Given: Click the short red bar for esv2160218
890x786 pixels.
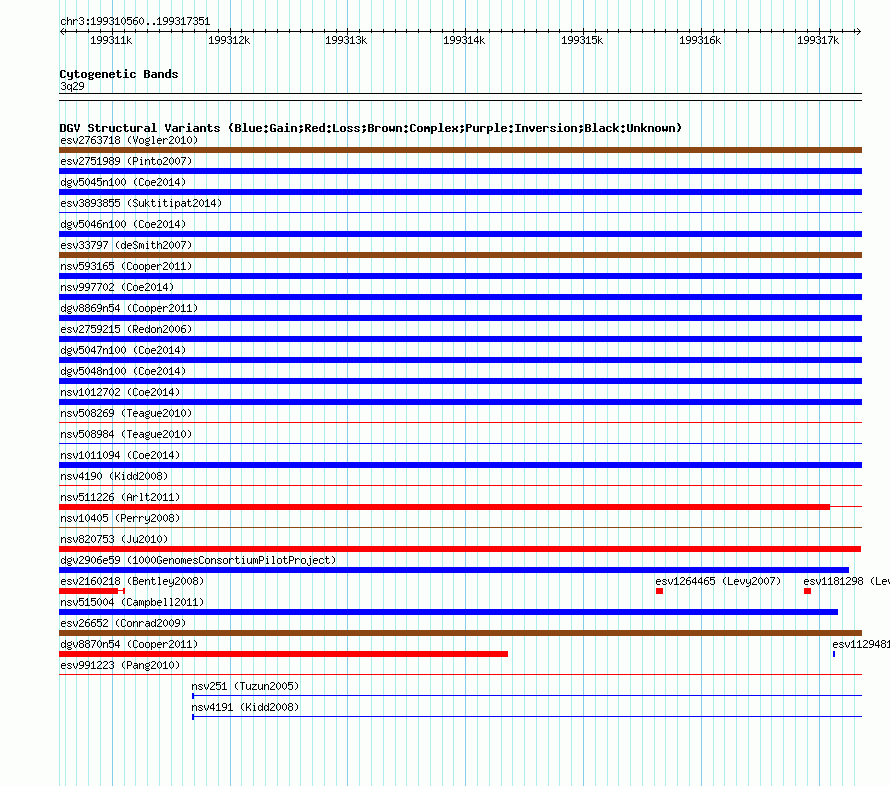Looking at the screenshot, I should 89,591.
